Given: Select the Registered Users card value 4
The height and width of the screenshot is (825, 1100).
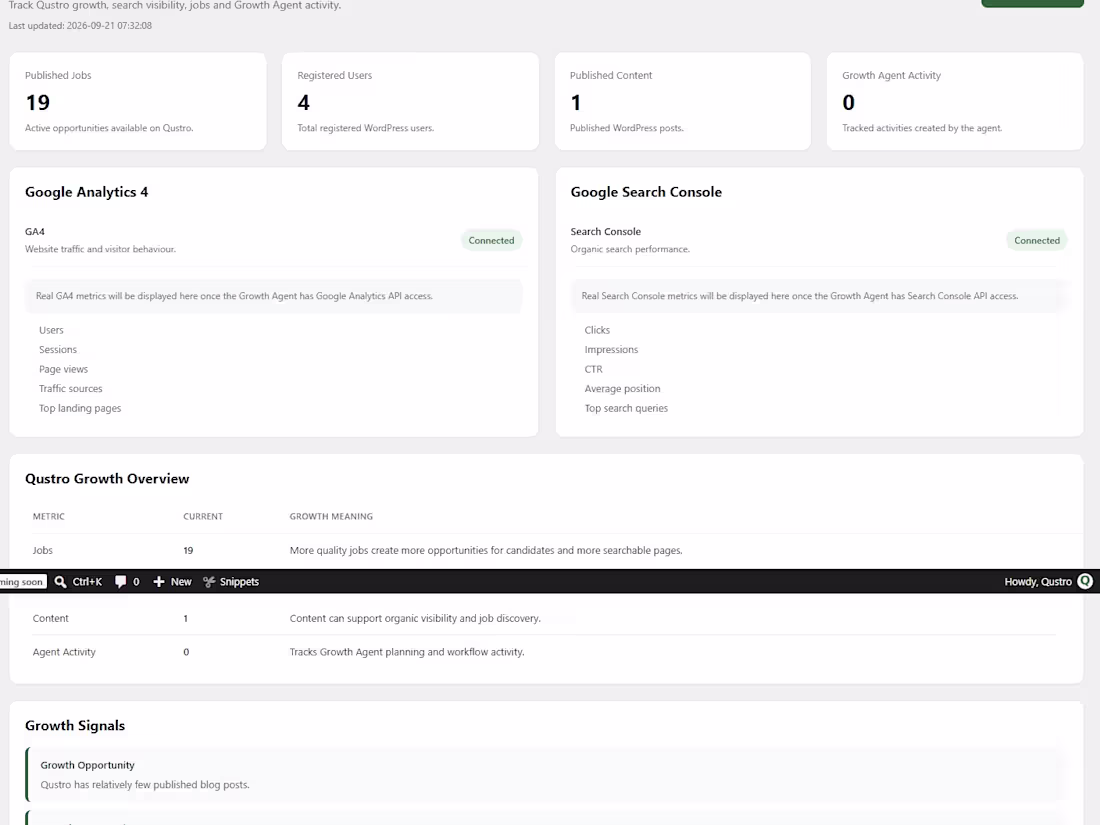Looking at the screenshot, I should tap(304, 102).
